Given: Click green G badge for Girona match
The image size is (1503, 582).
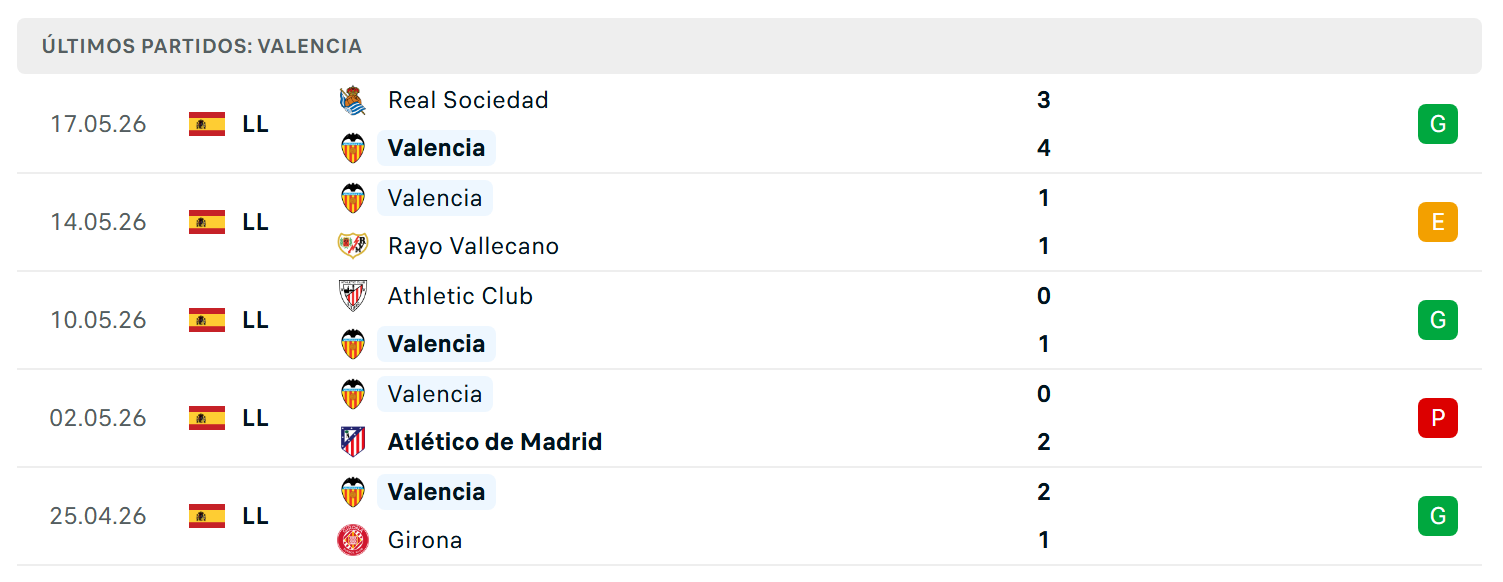Looking at the screenshot, I should click(x=1438, y=516).
